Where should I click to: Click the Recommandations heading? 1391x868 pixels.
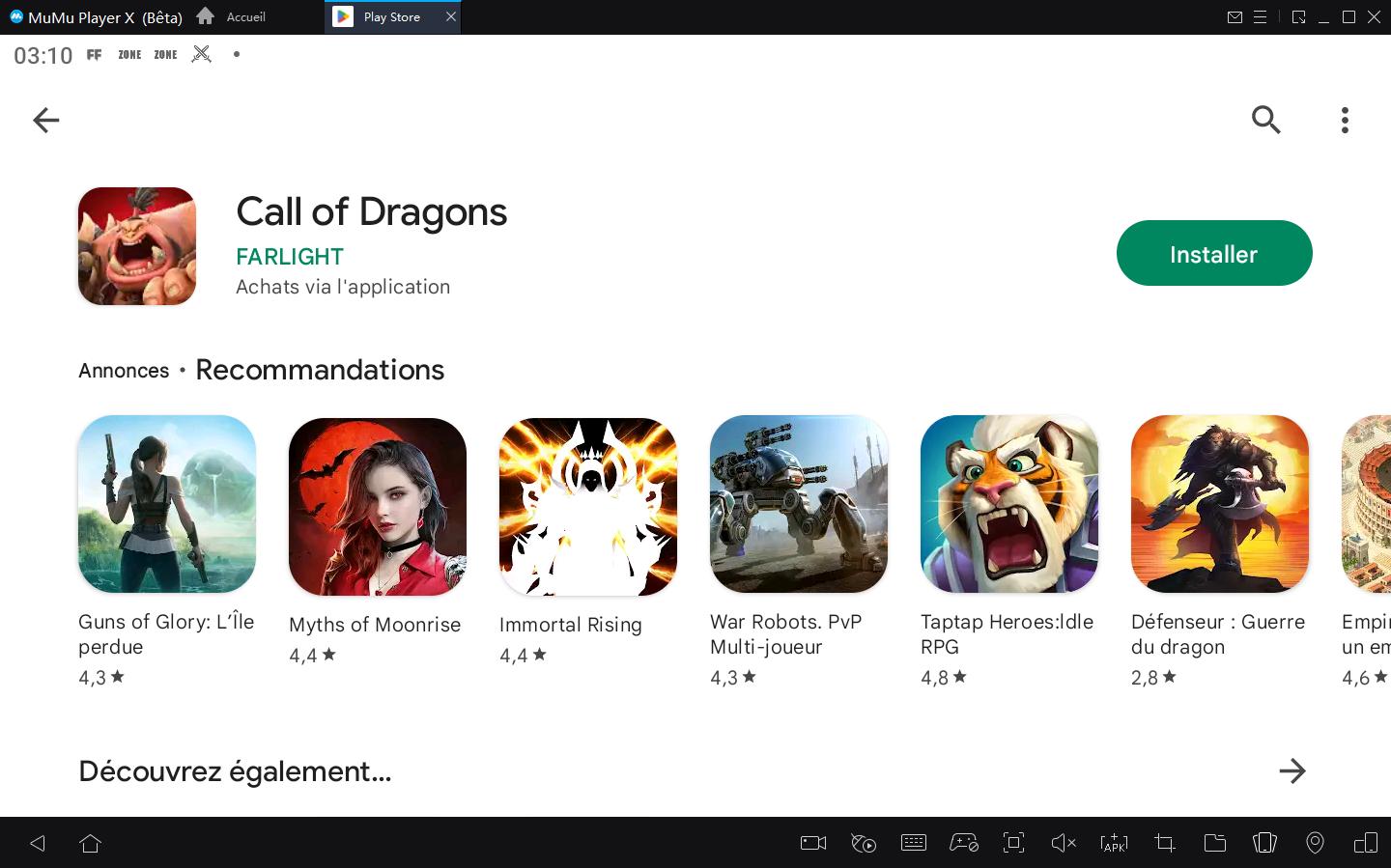320,370
